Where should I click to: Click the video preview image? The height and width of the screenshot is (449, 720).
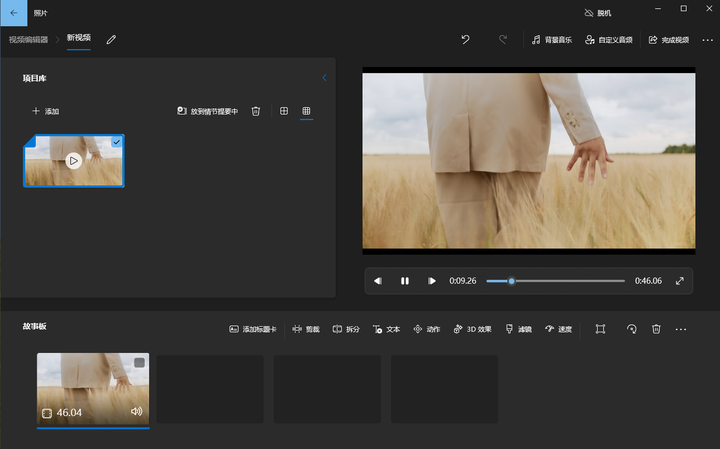(x=529, y=161)
